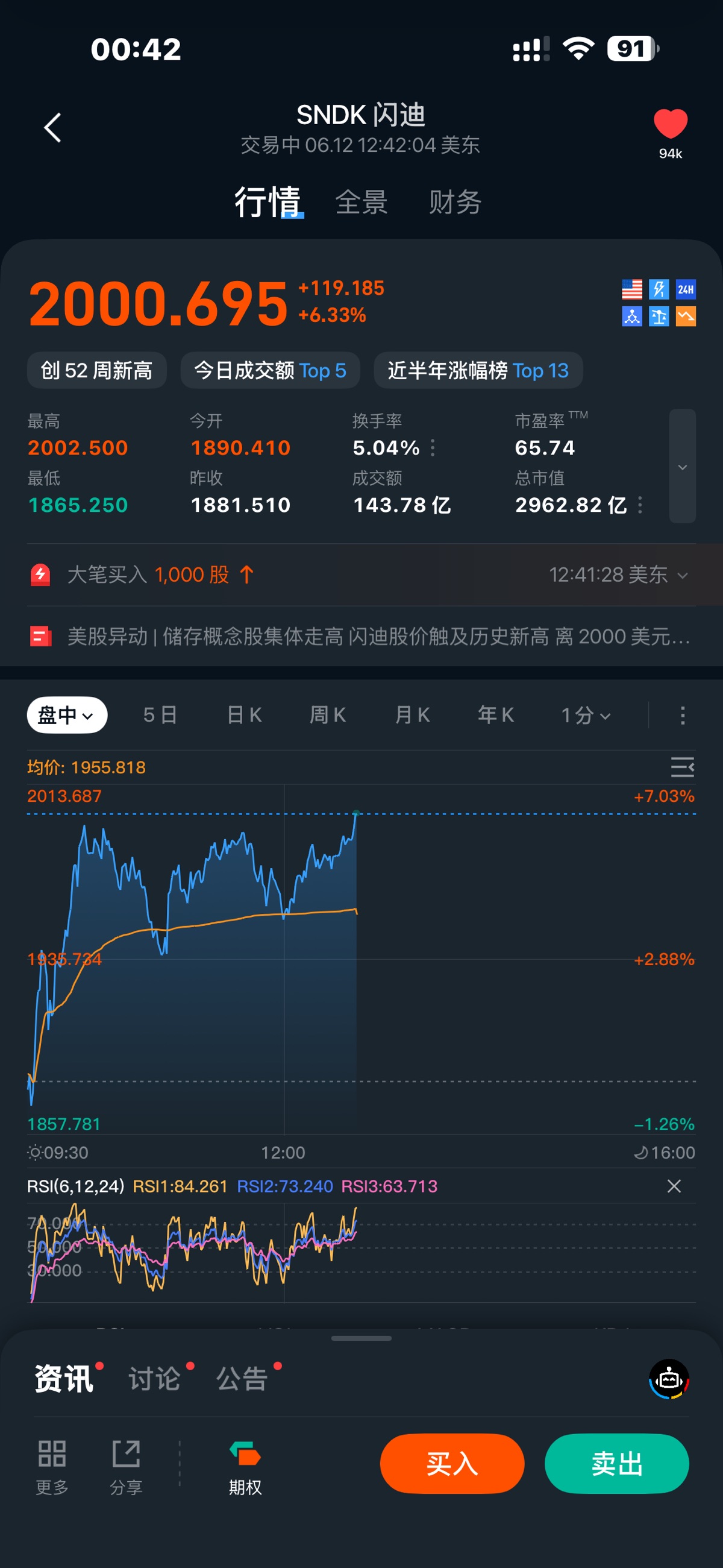Image resolution: width=723 pixels, height=1568 pixels.
Task: Tap the chart list-collapse icon beside 均价
Action: point(682,767)
